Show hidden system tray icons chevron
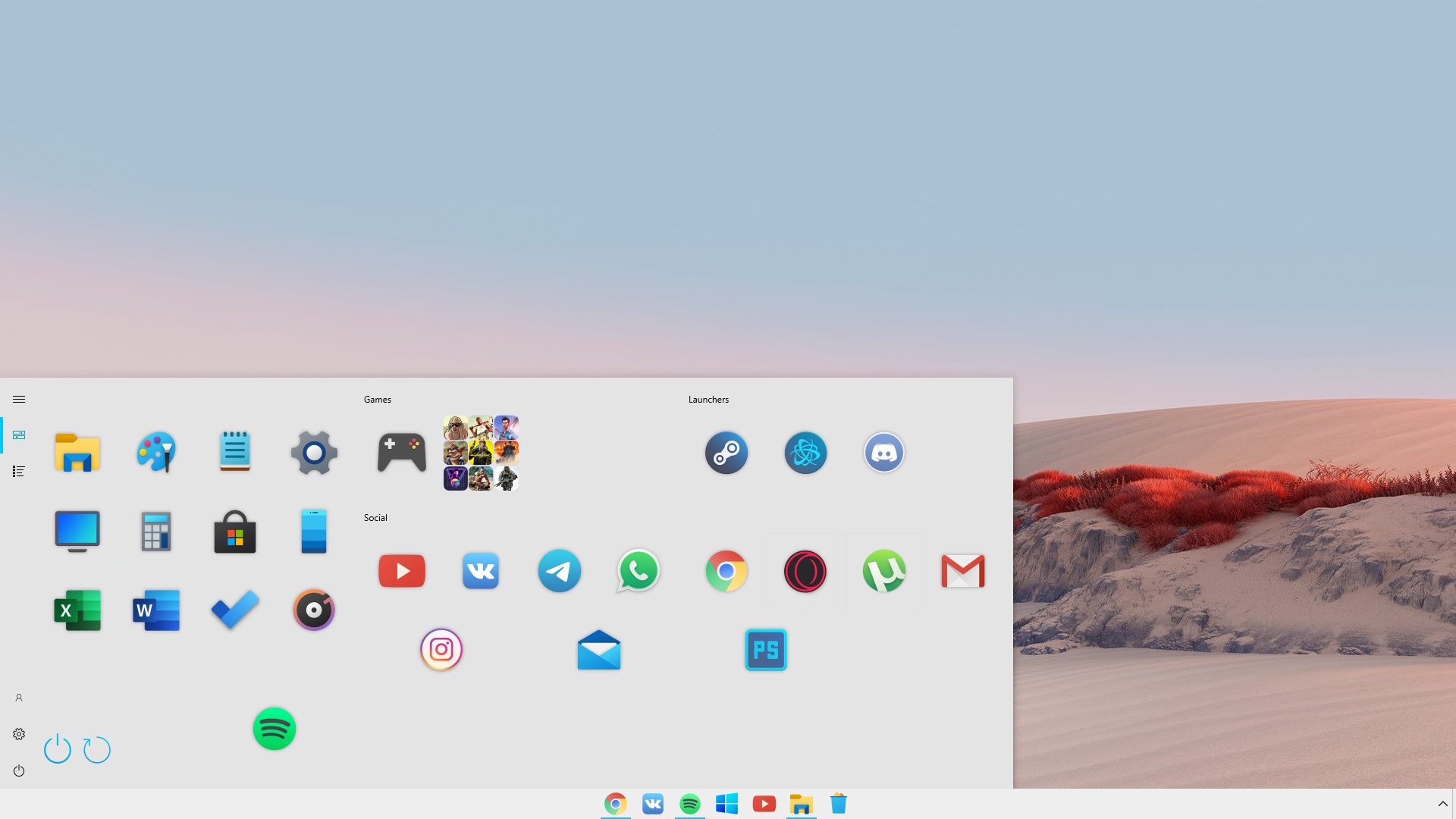The image size is (1456, 819). pos(1442,804)
